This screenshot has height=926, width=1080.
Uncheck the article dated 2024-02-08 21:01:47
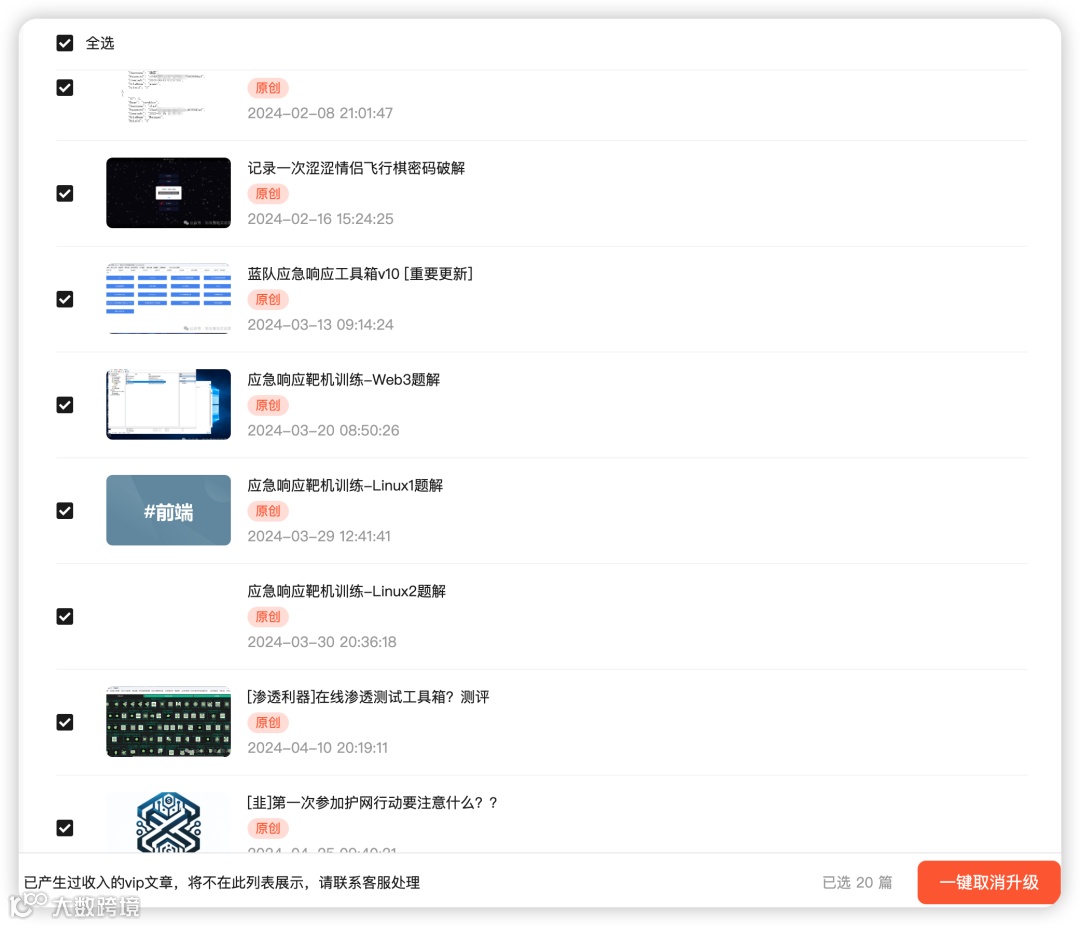coord(65,88)
